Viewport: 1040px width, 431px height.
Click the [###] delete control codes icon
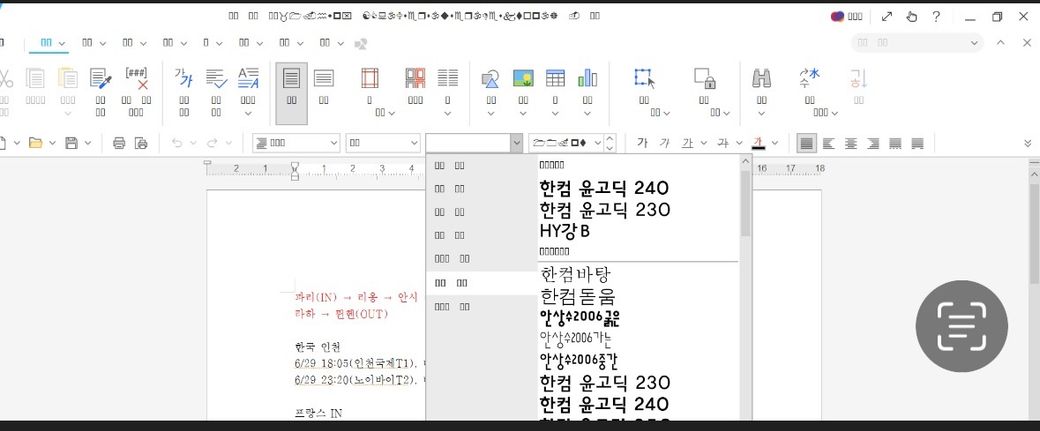click(136, 78)
